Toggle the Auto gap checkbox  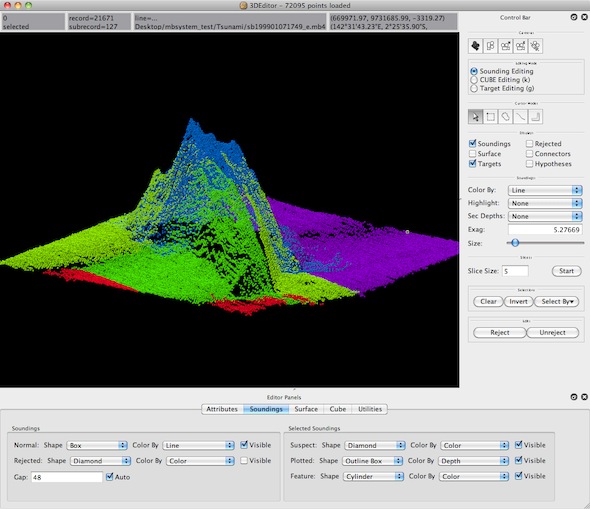tap(109, 477)
